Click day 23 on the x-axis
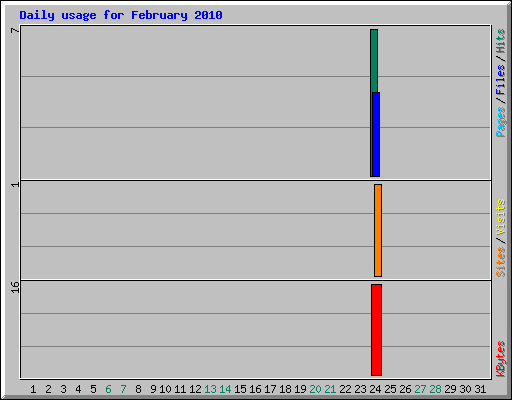The height and width of the screenshot is (400, 512). pyautogui.click(x=360, y=389)
